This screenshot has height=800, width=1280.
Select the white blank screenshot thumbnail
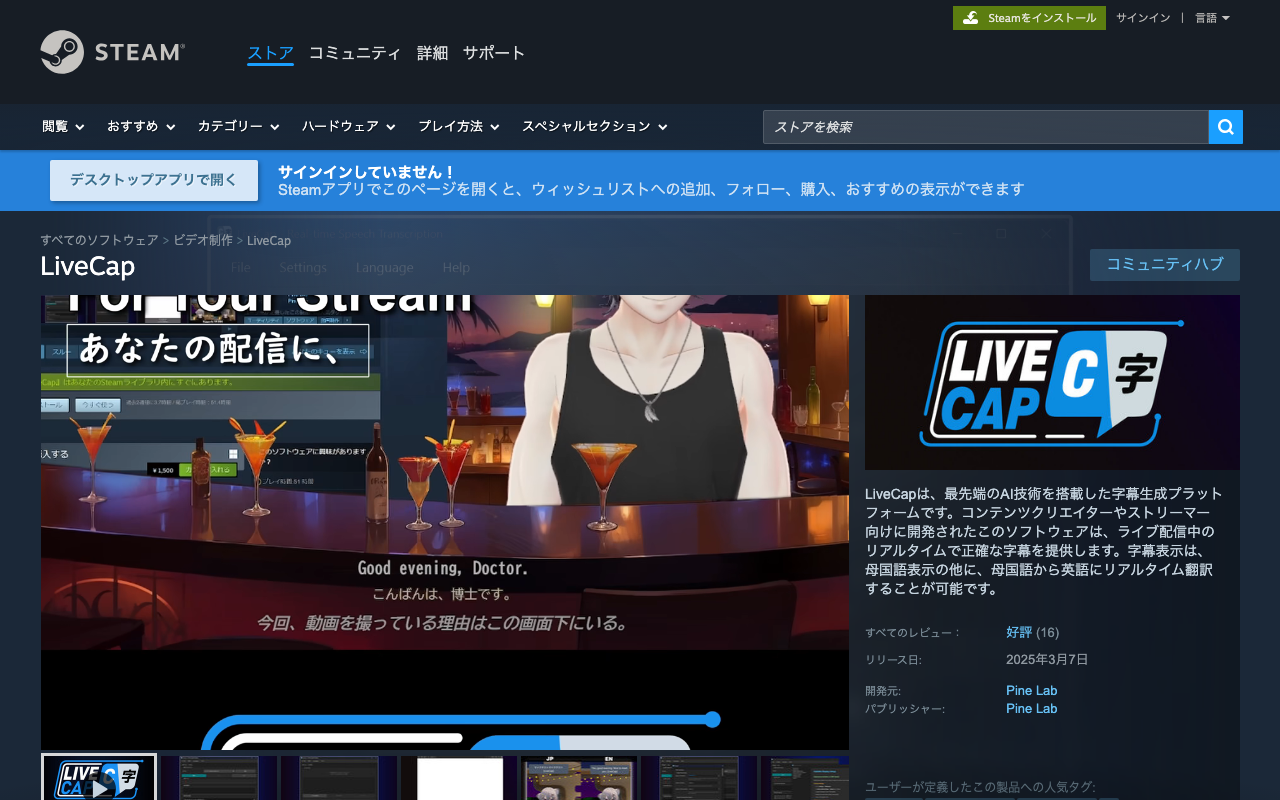pos(459,778)
